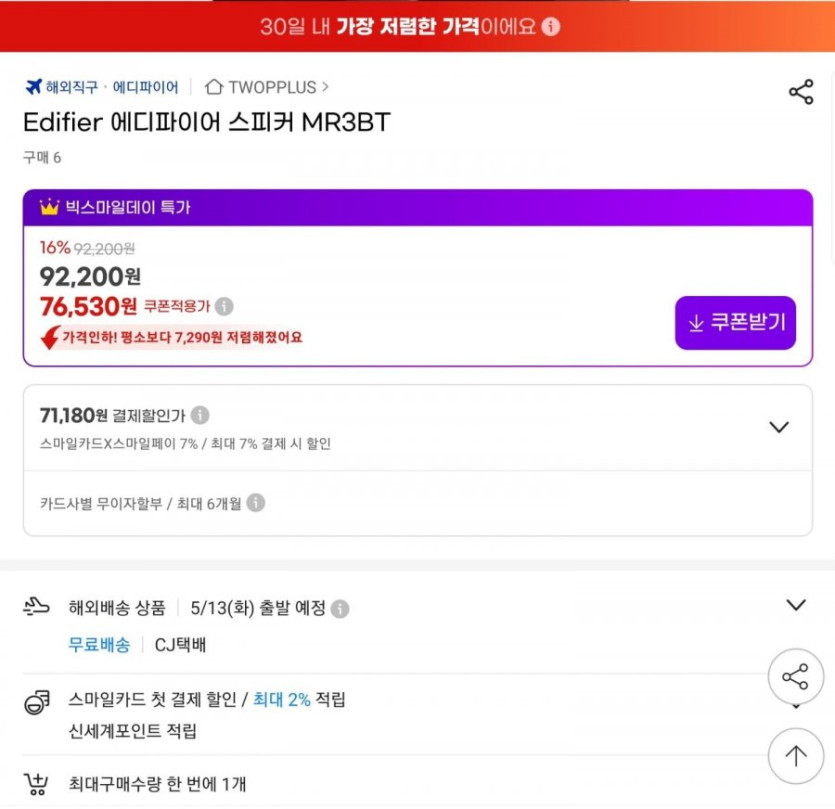Tap info icon next to 출발 예정
The image size is (835, 809).
[x=340, y=608]
